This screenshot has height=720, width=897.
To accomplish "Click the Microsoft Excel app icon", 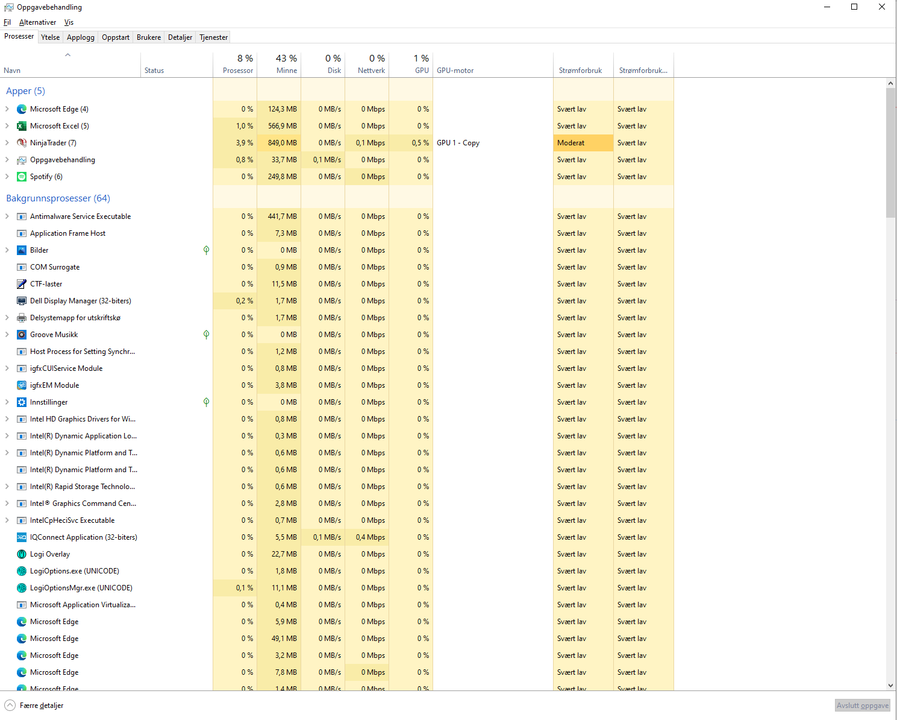I will tap(22, 126).
